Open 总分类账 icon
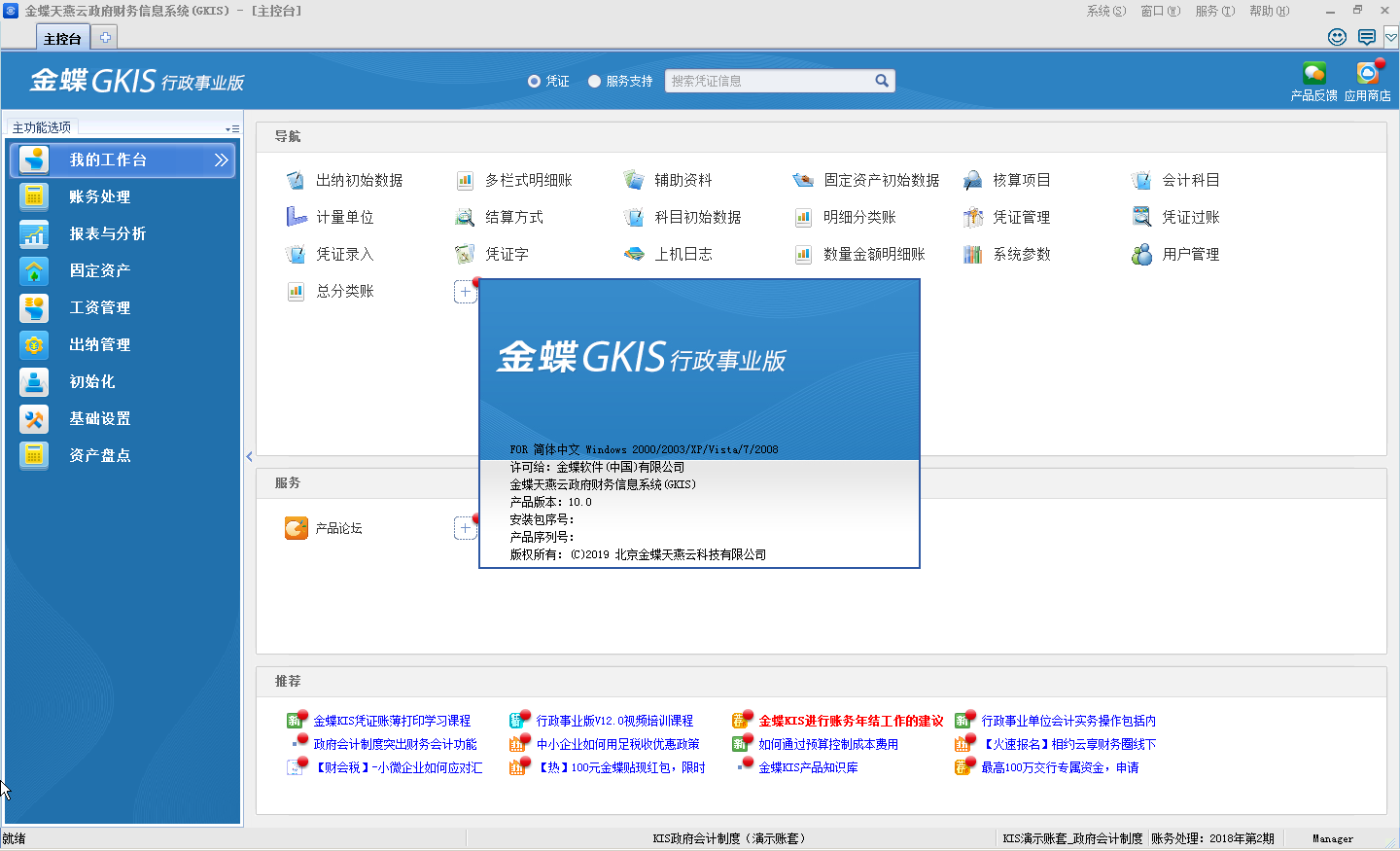The width and height of the screenshot is (1400, 851). [x=296, y=291]
